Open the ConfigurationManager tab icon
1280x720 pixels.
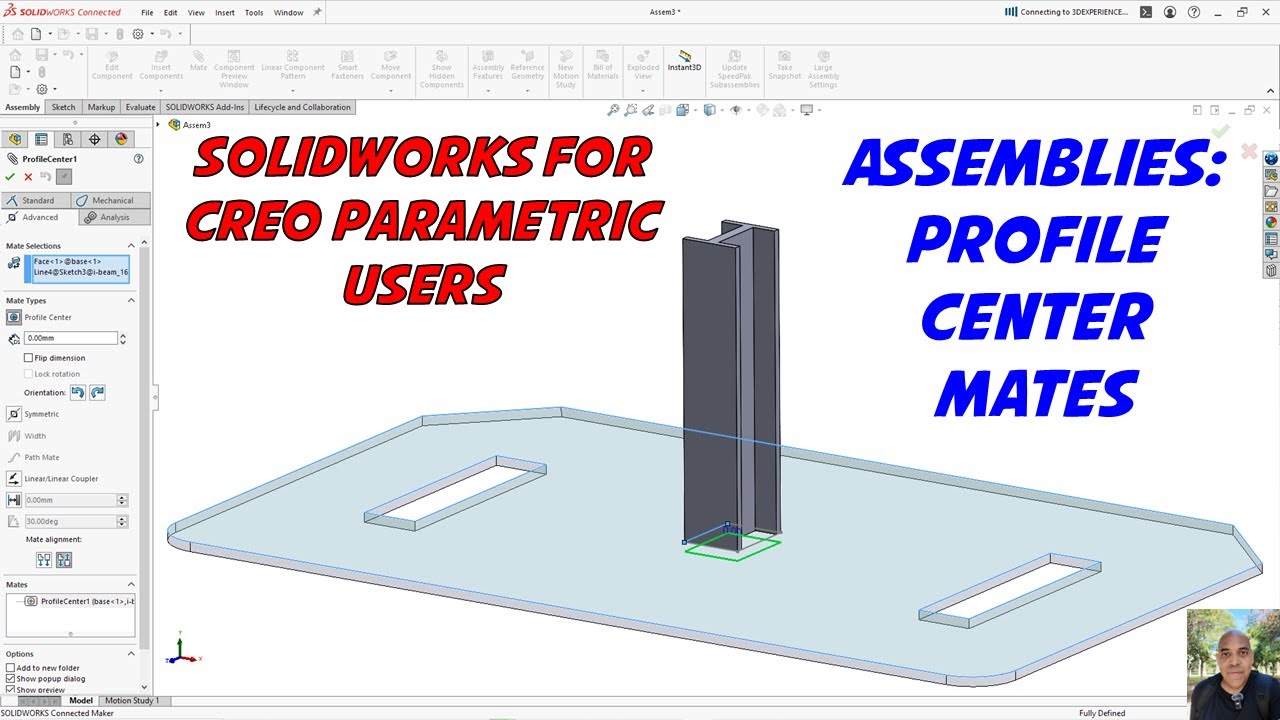point(67,139)
